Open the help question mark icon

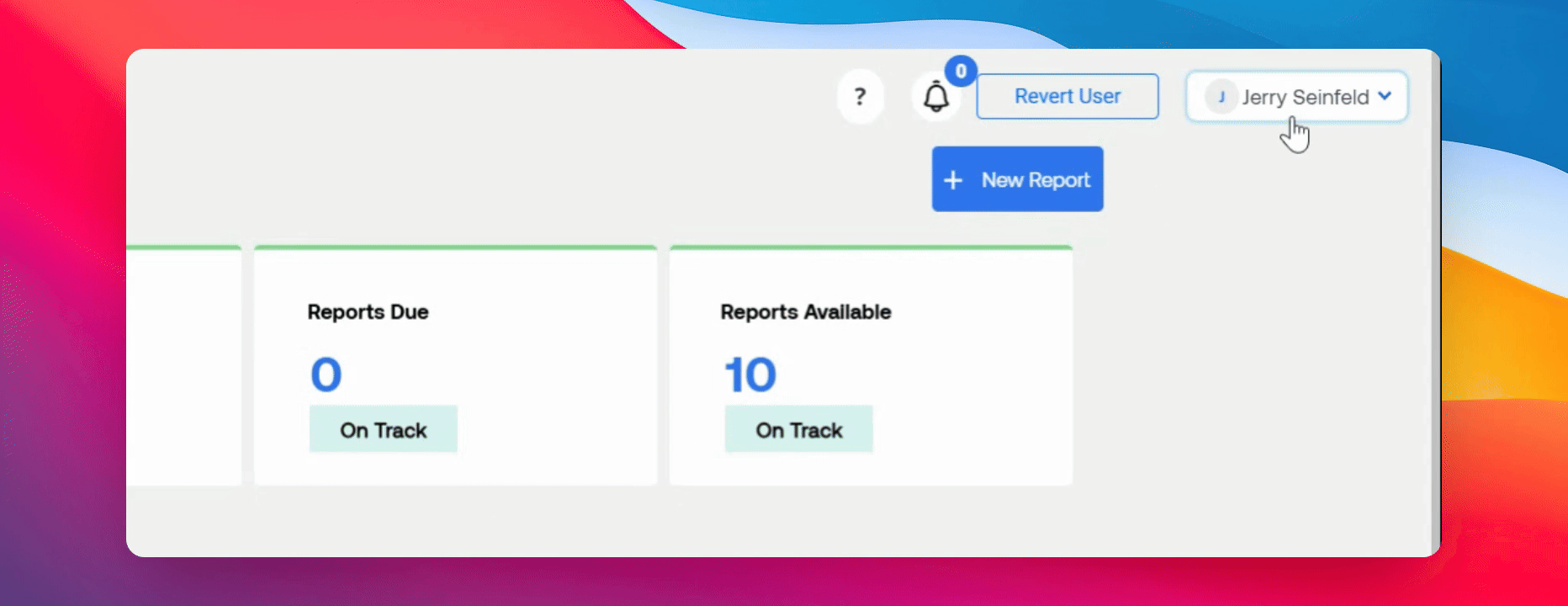pos(860,97)
